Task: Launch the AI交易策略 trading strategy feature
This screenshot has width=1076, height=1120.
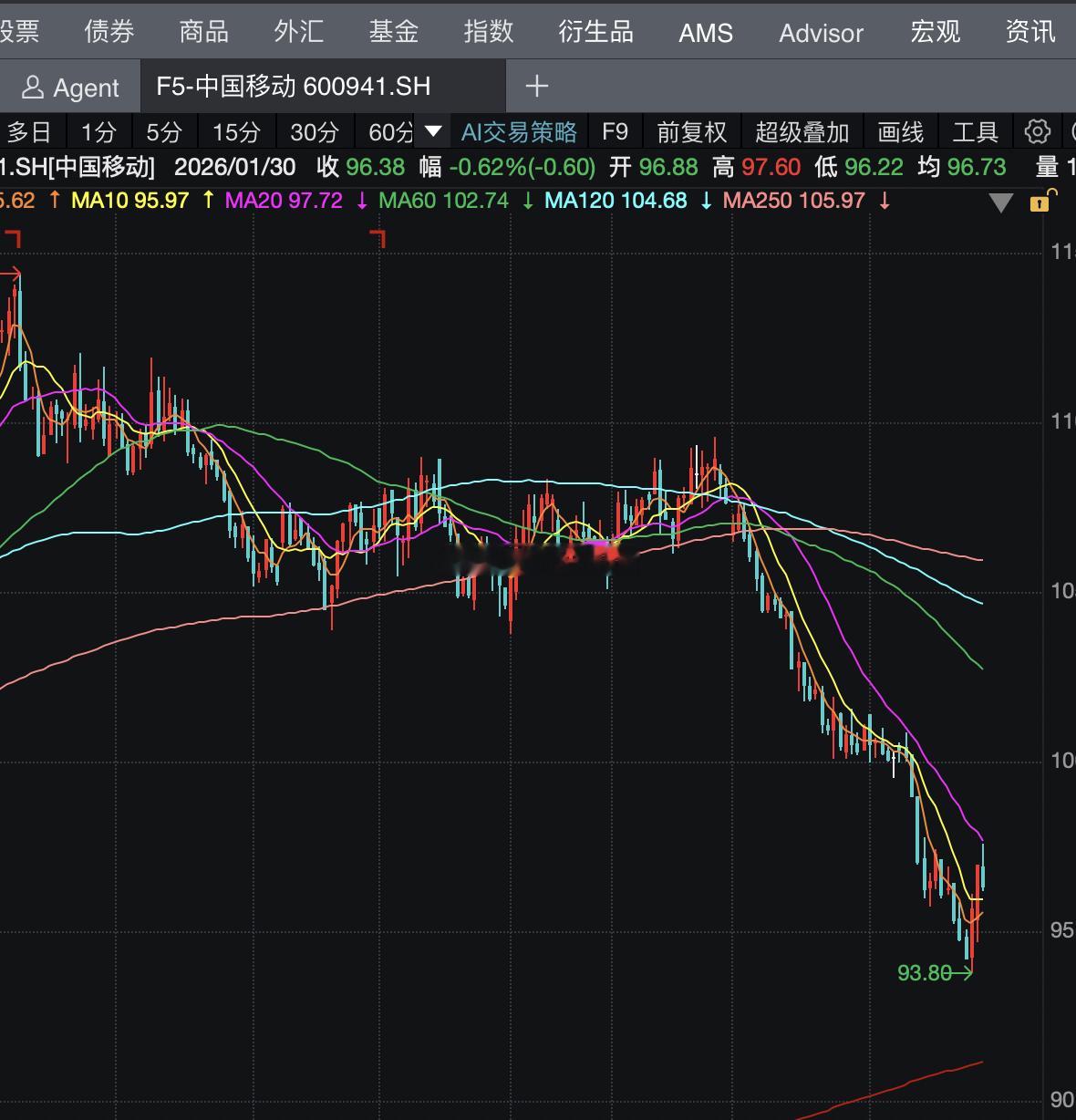Action: (518, 130)
